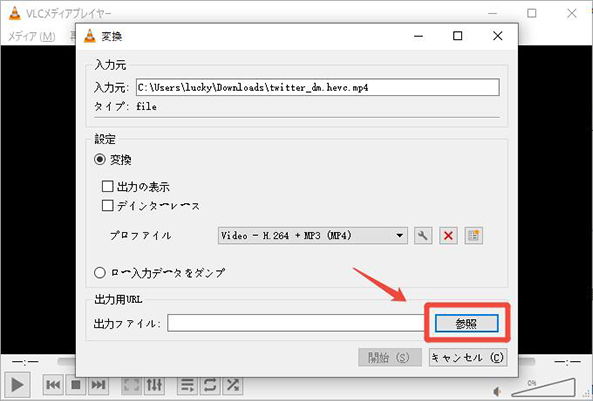Minimize VLC main window
593x401 pixels.
(x=492, y=13)
